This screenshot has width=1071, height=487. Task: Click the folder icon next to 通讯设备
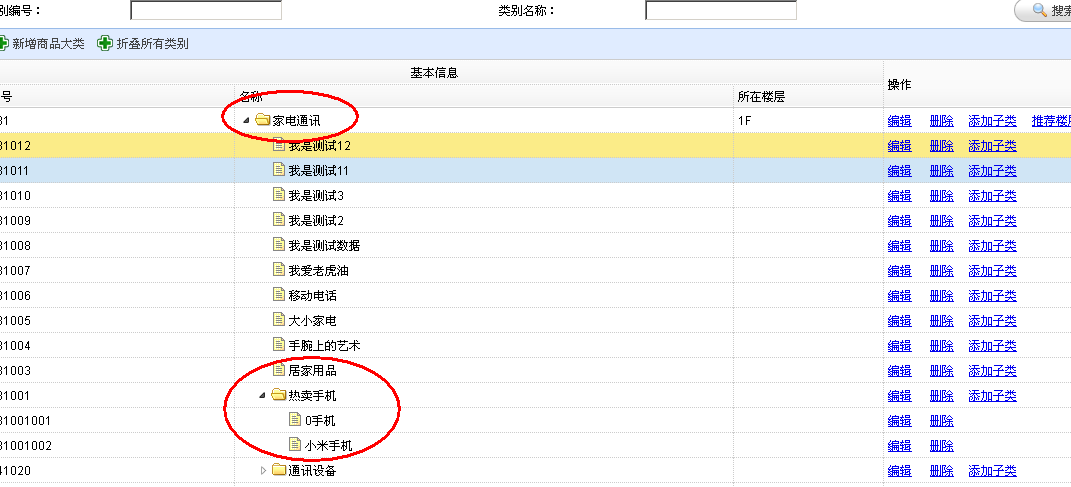(x=278, y=471)
